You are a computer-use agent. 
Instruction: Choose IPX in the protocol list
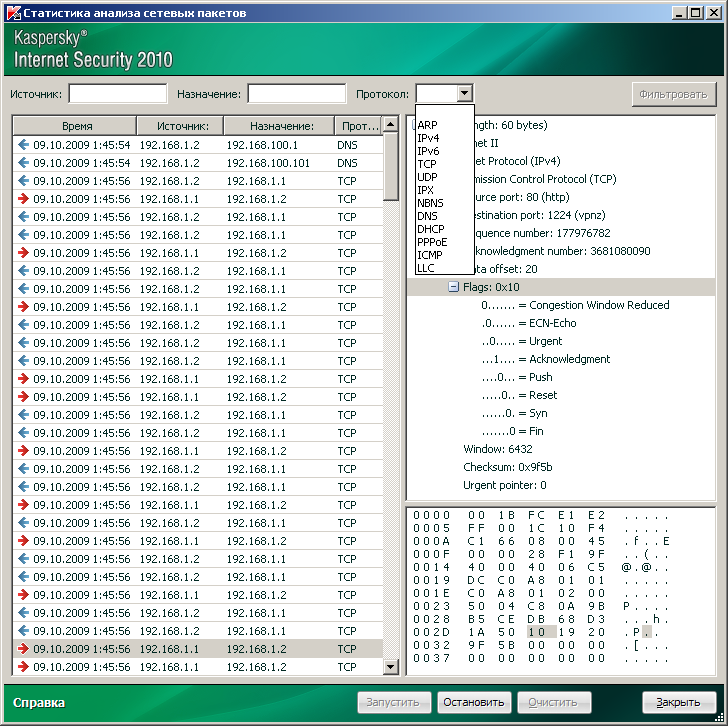pyautogui.click(x=425, y=190)
